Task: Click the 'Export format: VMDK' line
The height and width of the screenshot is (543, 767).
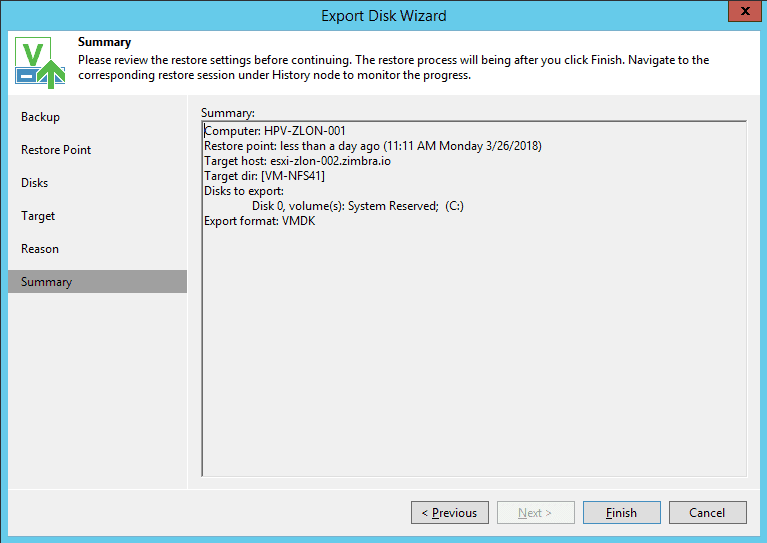Action: click(x=260, y=221)
